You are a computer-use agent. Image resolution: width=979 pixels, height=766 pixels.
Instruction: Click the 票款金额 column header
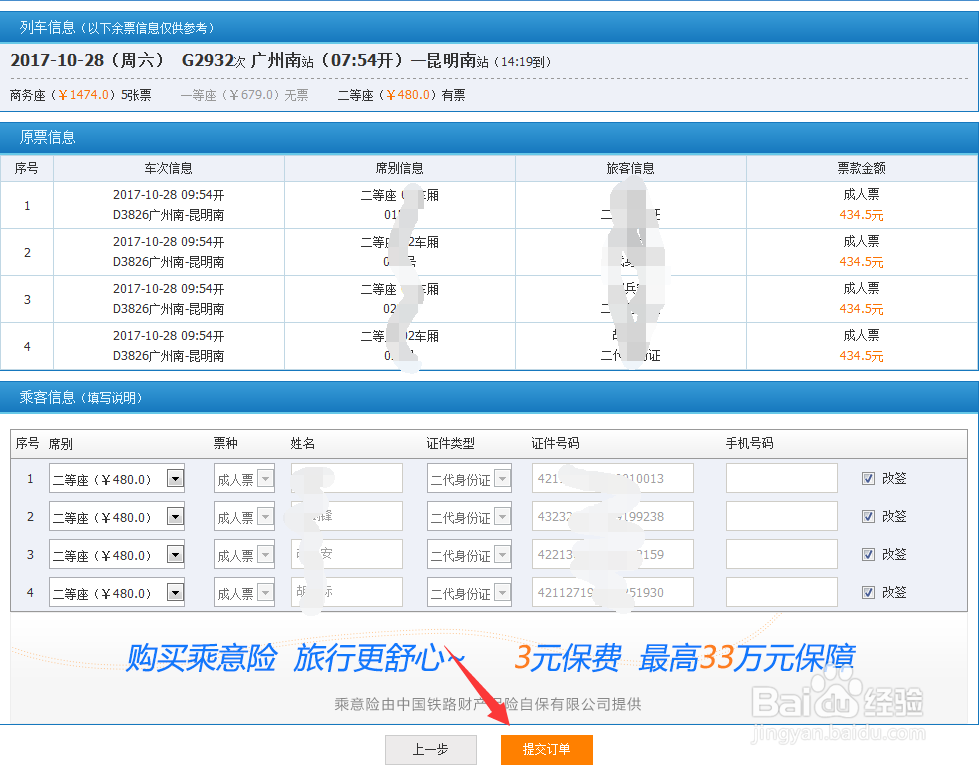(862, 168)
